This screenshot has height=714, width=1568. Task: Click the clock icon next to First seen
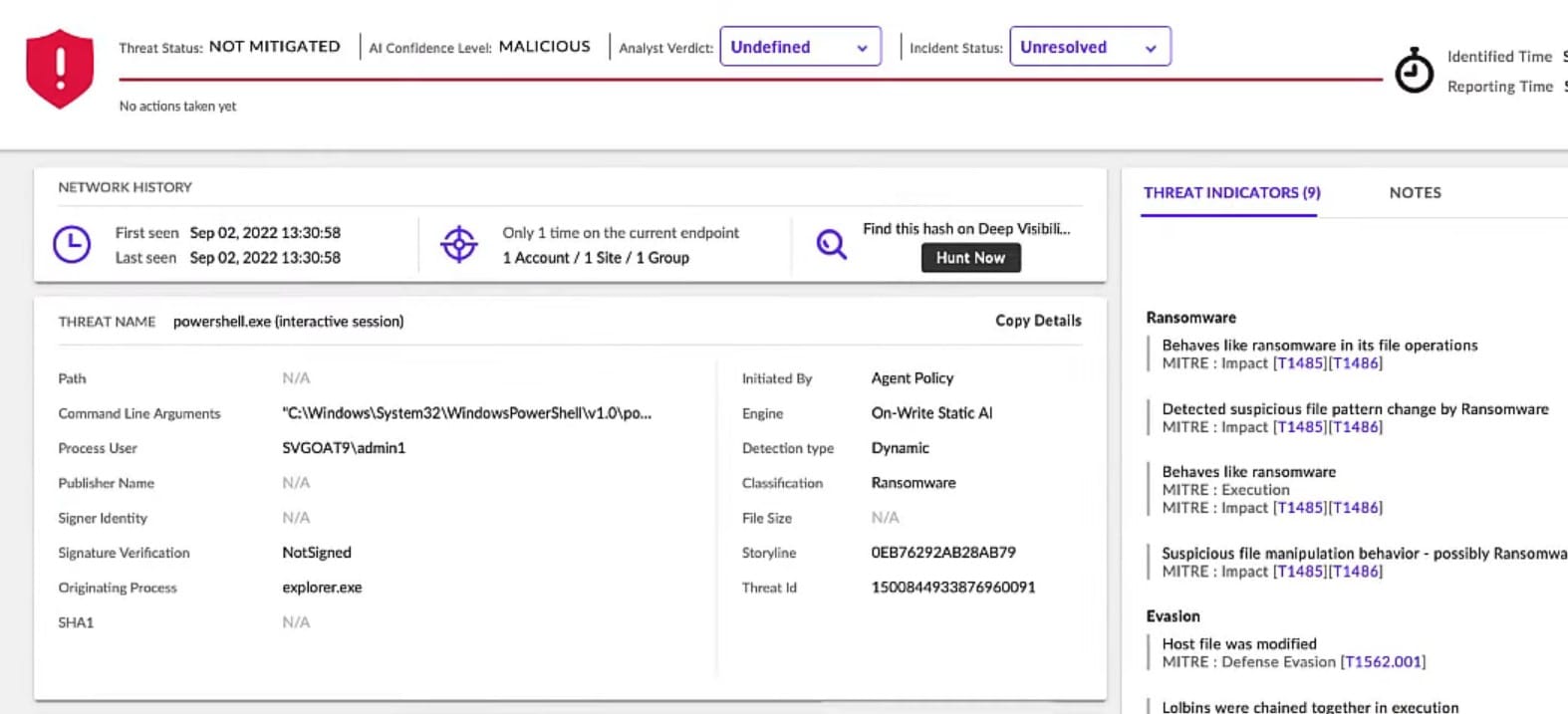[x=72, y=244]
